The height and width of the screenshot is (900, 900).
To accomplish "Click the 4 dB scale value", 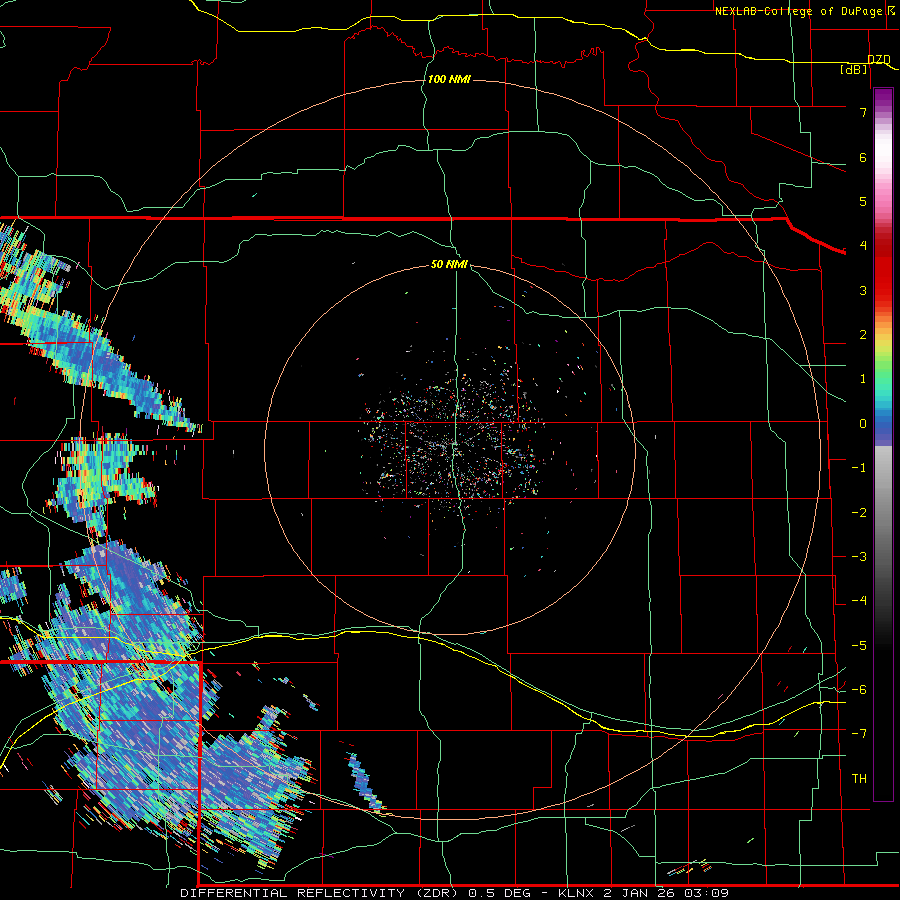I will click(863, 246).
